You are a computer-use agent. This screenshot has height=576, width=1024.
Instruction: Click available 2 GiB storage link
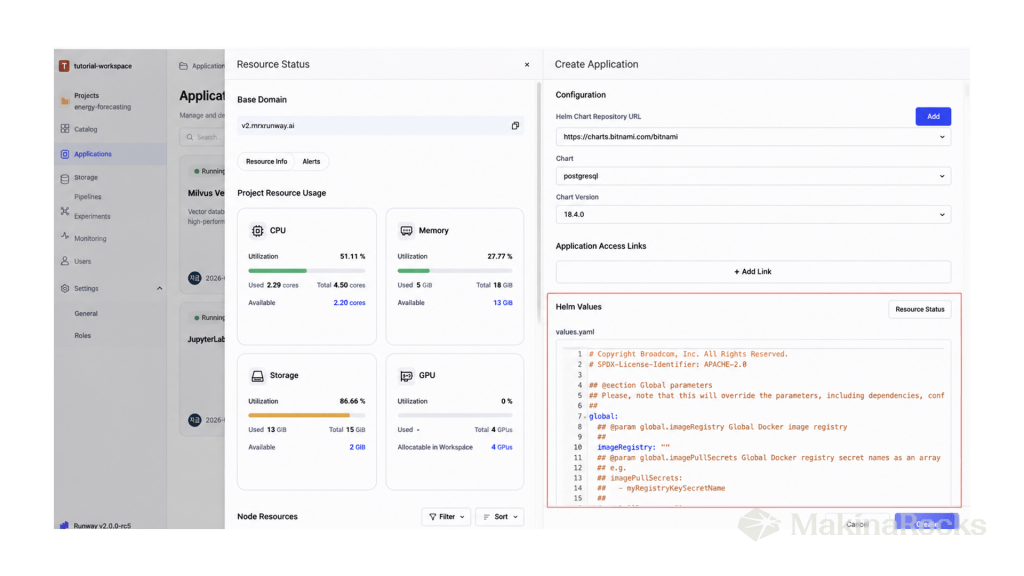click(x=357, y=447)
